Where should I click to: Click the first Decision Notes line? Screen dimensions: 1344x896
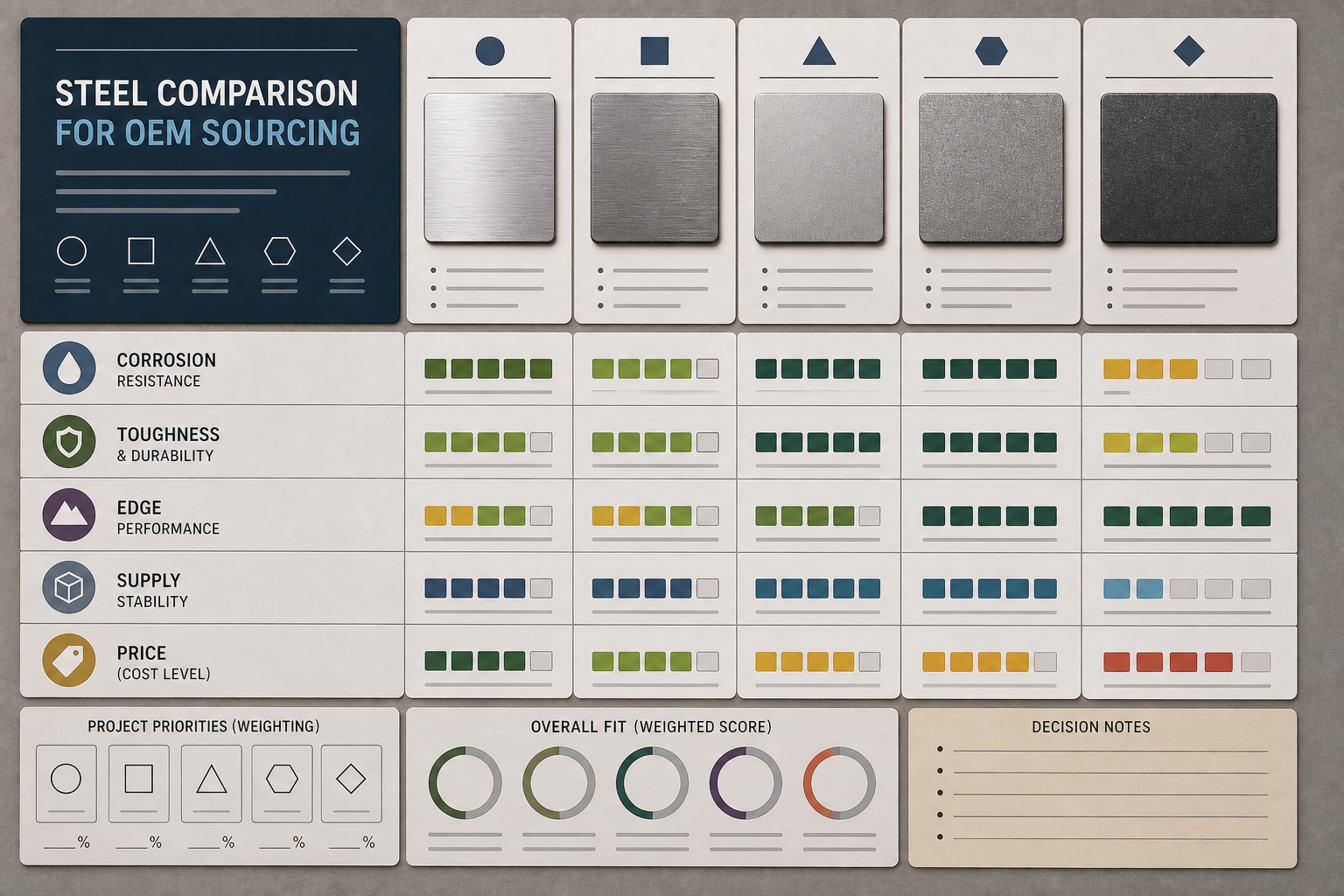coord(1109,750)
